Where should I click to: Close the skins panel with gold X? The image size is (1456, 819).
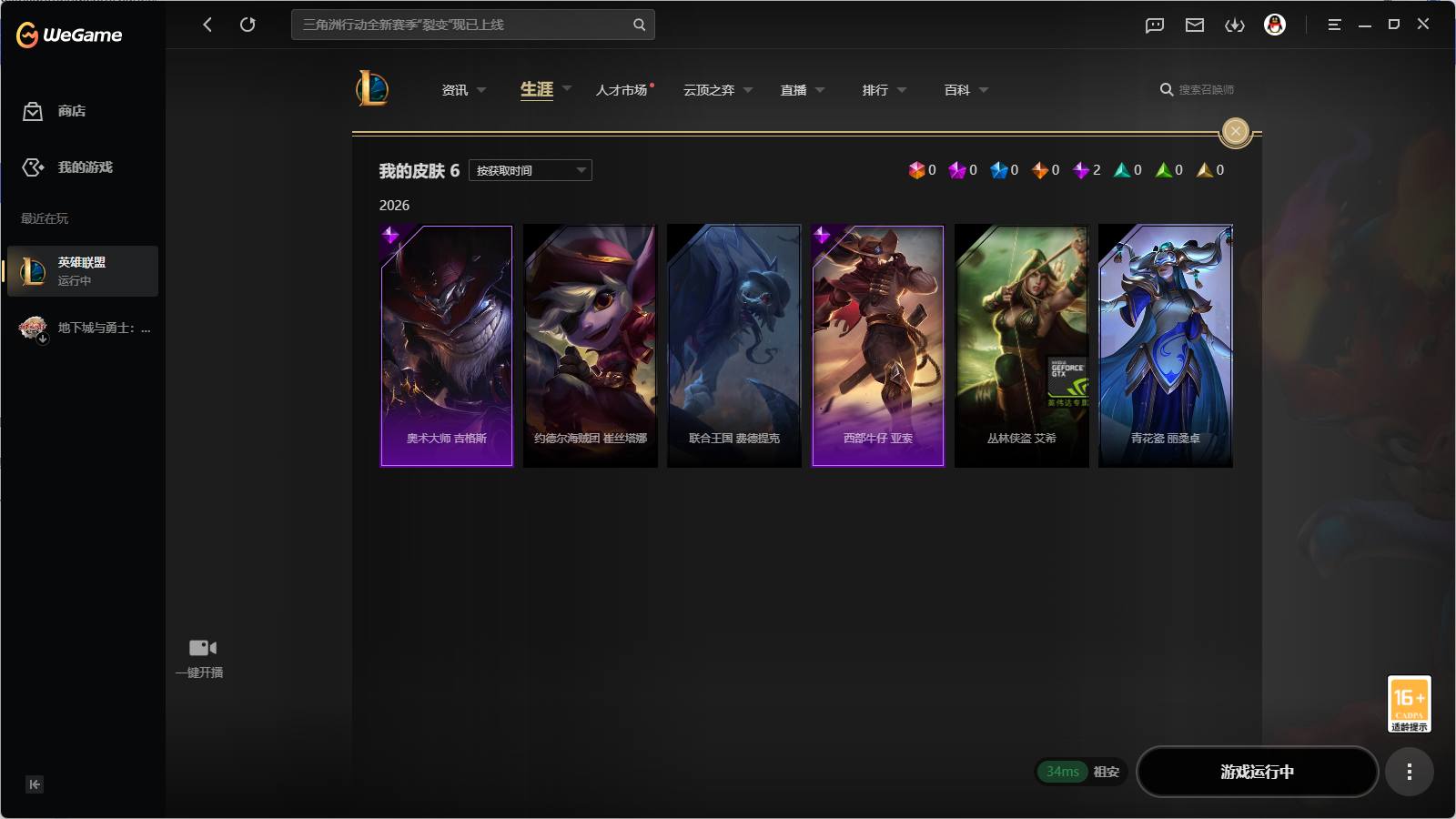pyautogui.click(x=1235, y=131)
